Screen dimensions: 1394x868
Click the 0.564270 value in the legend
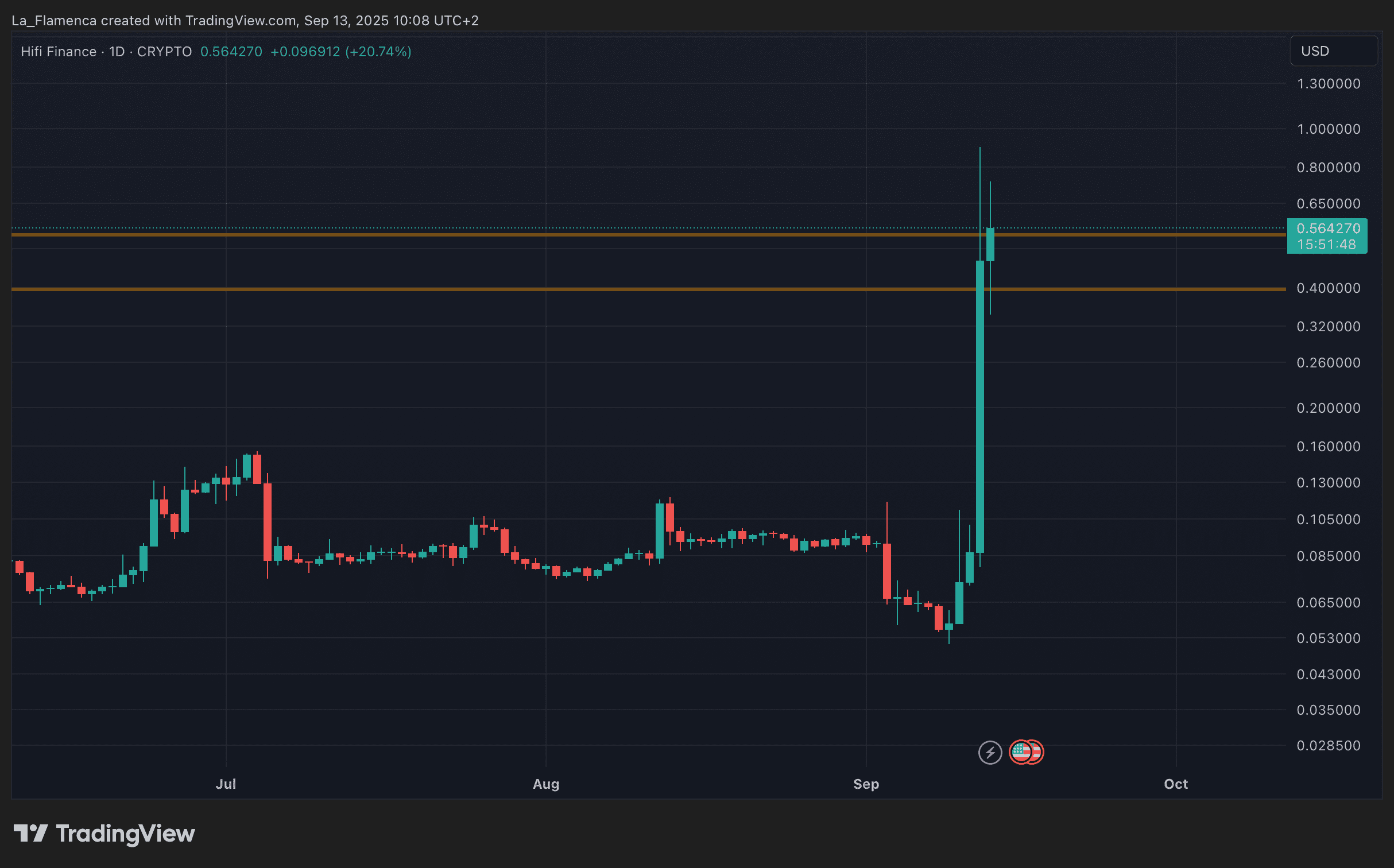pyautogui.click(x=231, y=52)
